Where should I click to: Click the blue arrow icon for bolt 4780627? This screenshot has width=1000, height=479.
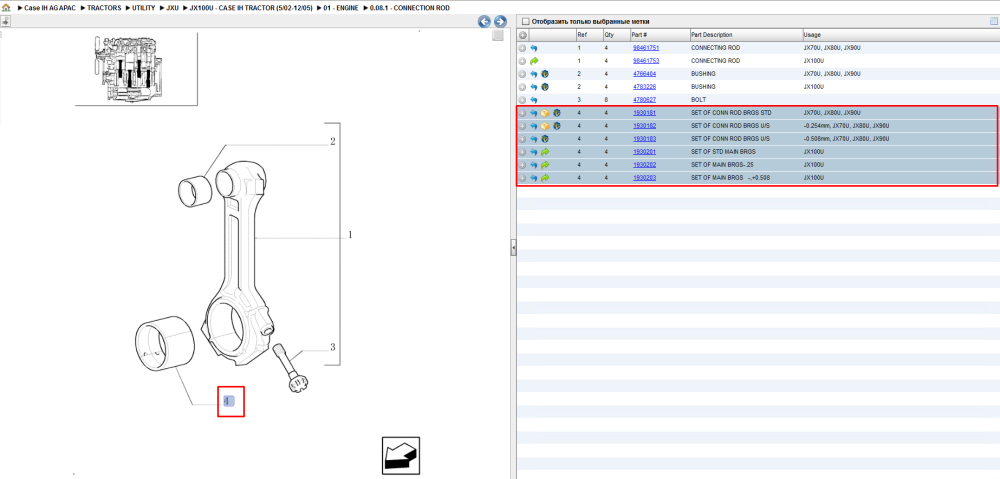coord(534,100)
